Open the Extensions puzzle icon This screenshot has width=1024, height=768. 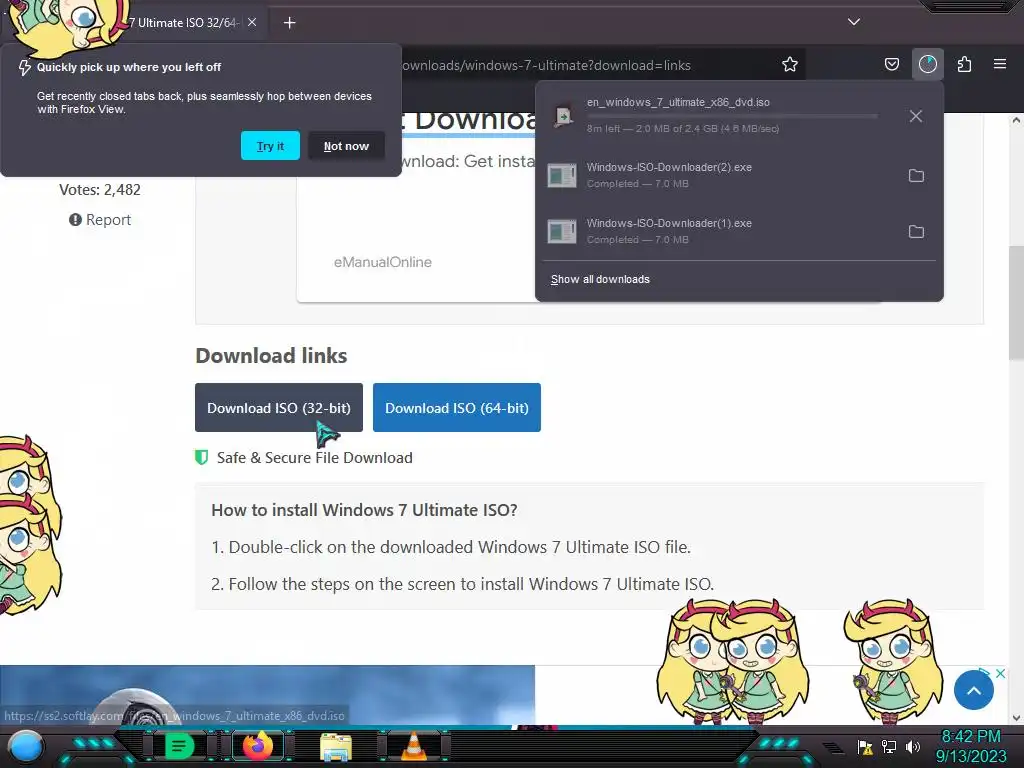coord(964,64)
